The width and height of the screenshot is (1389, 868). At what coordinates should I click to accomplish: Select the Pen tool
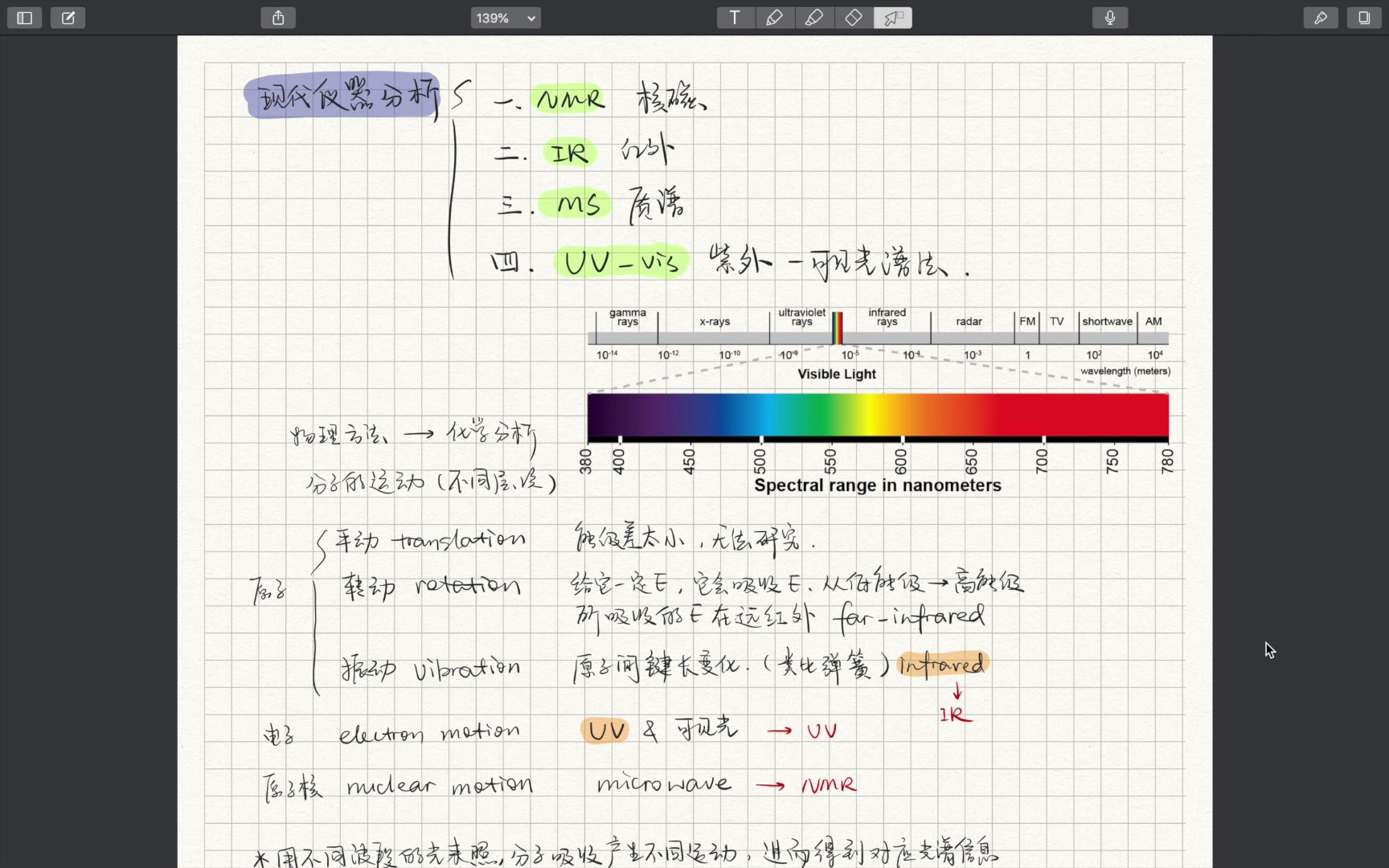(x=774, y=18)
